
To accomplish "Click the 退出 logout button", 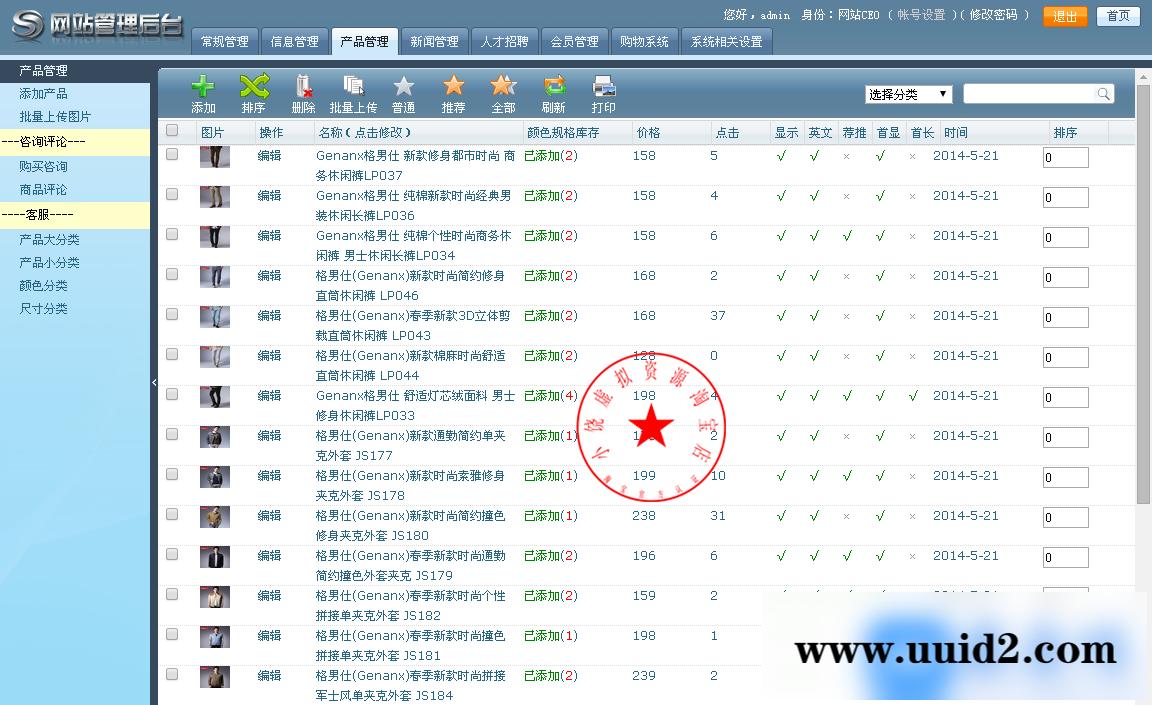I will (x=1065, y=17).
